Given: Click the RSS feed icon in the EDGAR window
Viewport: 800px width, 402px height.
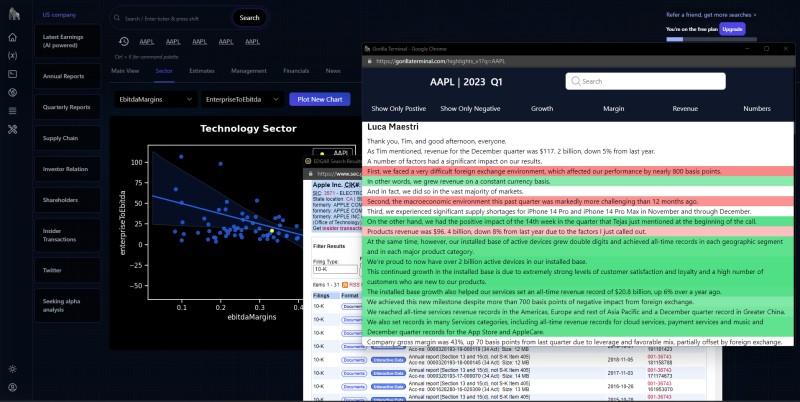Looking at the screenshot, I should coord(345,285).
